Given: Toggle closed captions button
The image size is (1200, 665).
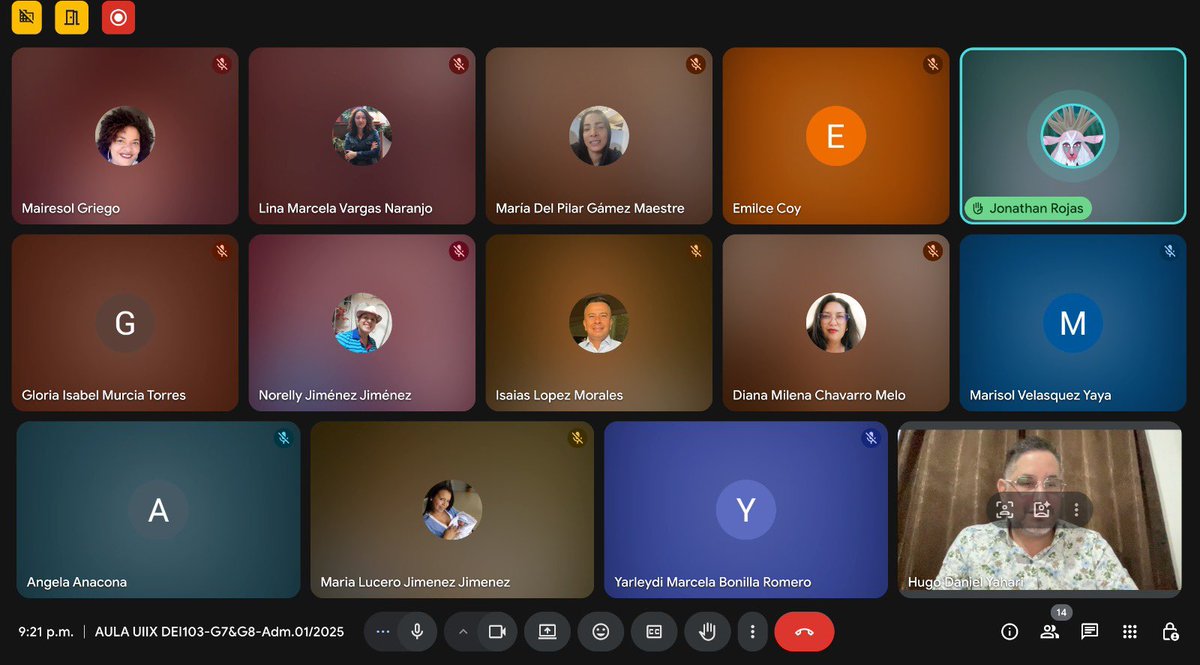Looking at the screenshot, I should 654,632.
